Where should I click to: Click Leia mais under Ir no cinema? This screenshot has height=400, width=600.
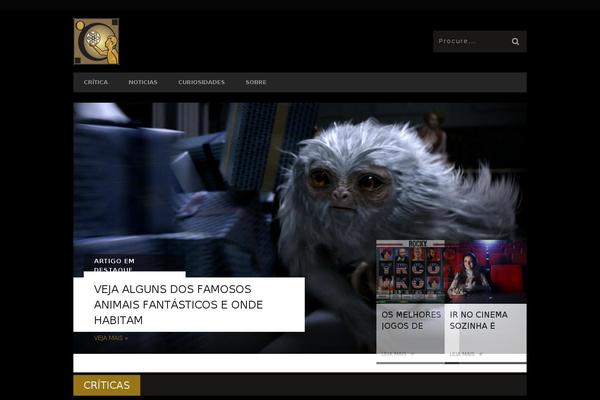(466, 354)
